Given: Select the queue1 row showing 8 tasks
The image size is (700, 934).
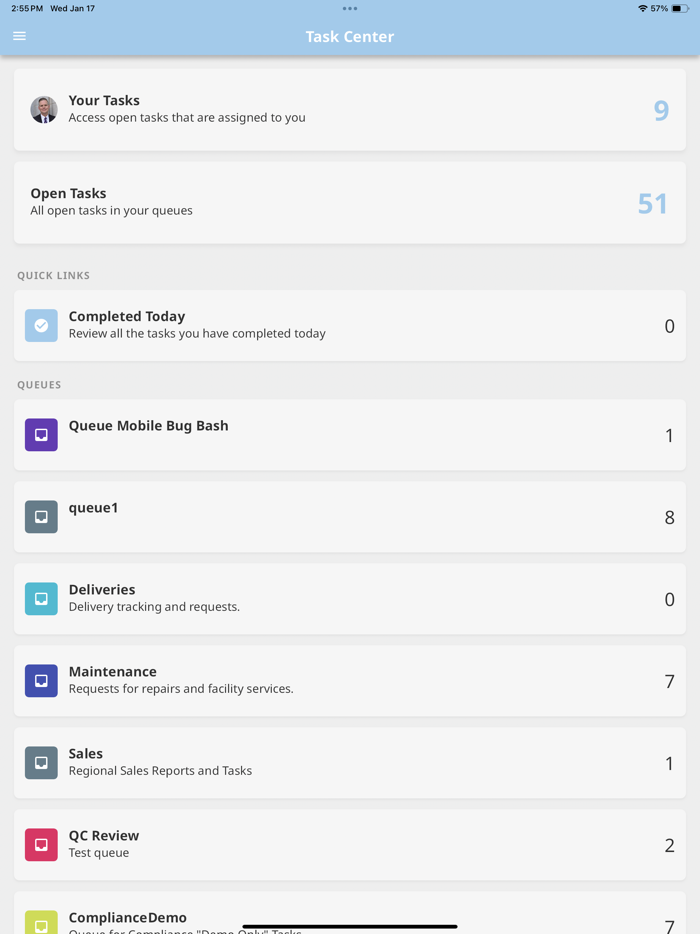Looking at the screenshot, I should pyautogui.click(x=350, y=517).
